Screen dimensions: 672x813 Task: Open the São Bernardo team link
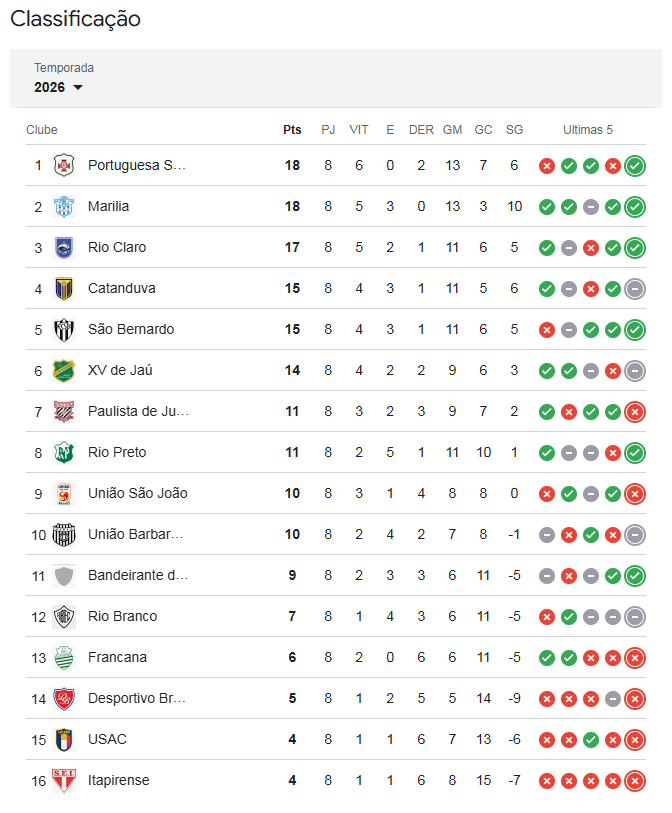tap(131, 329)
